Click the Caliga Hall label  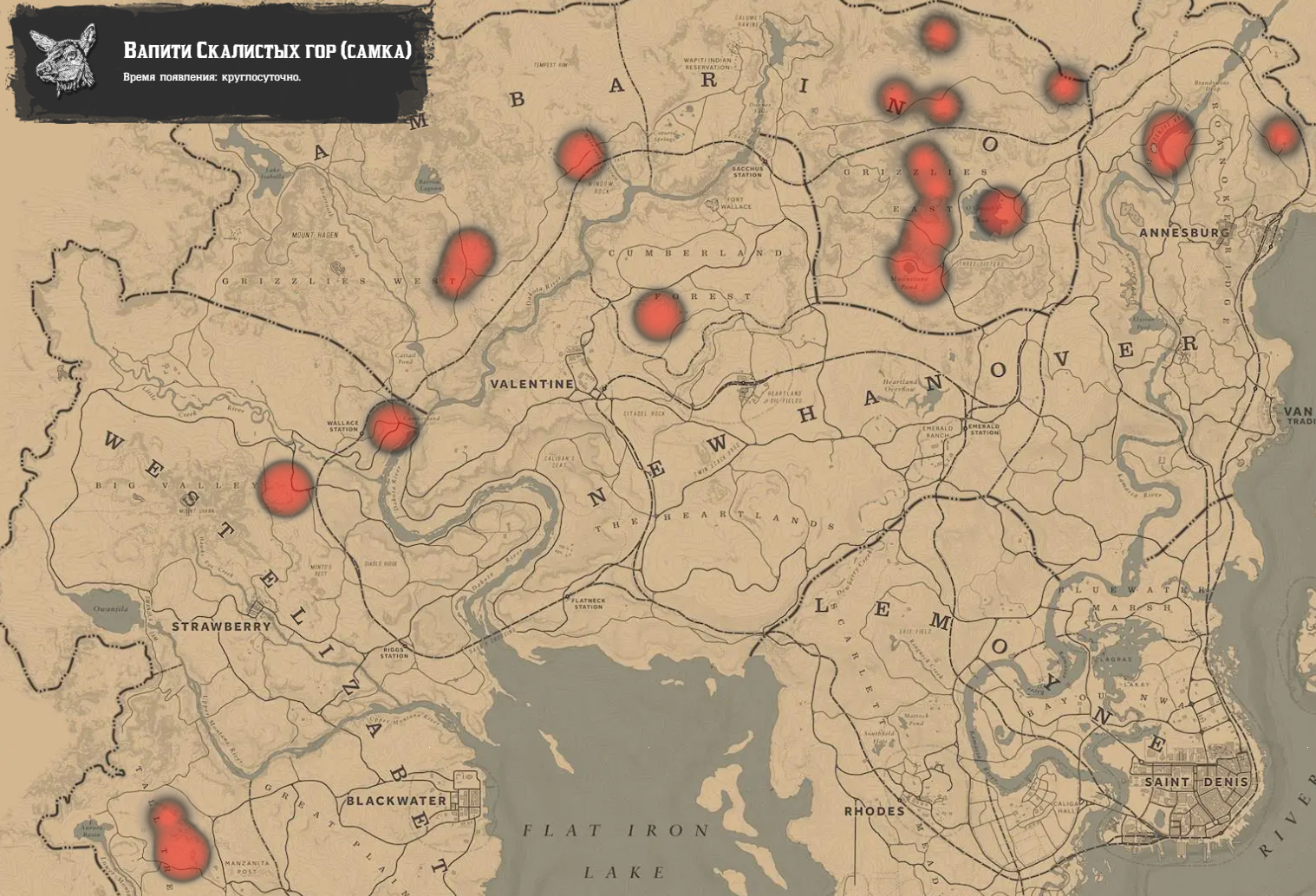point(1066,807)
